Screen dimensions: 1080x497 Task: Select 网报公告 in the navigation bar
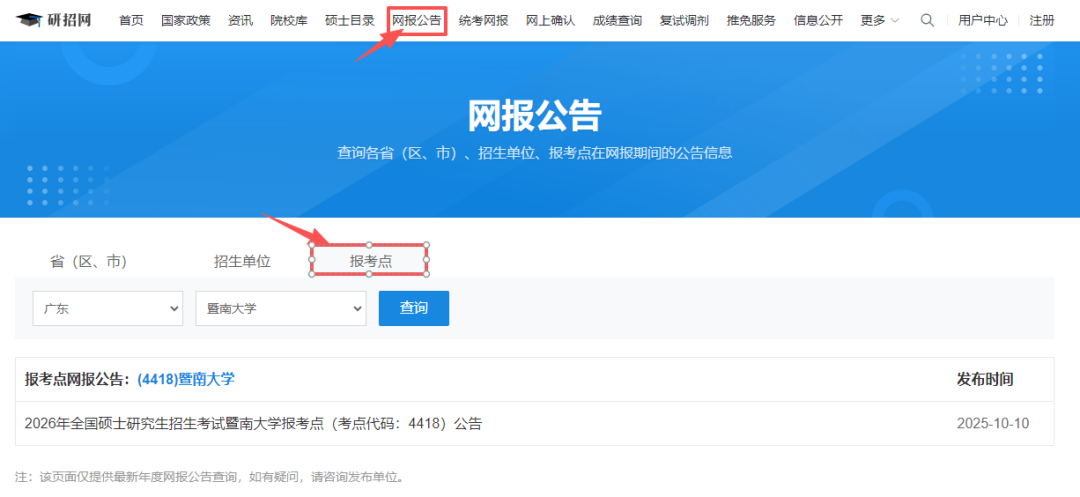click(417, 21)
